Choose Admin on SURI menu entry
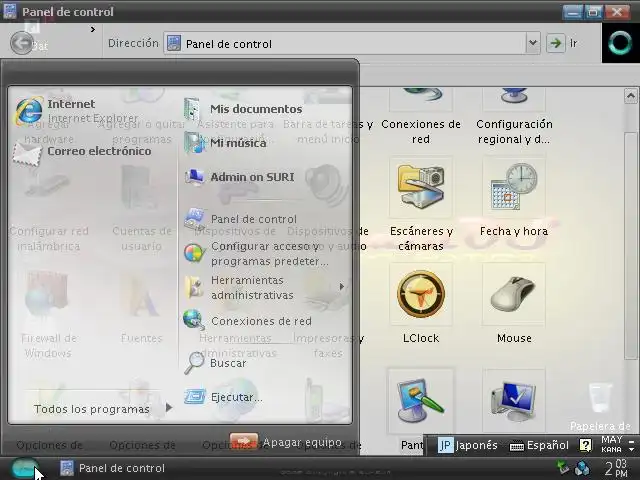The image size is (640, 480). 252,177
